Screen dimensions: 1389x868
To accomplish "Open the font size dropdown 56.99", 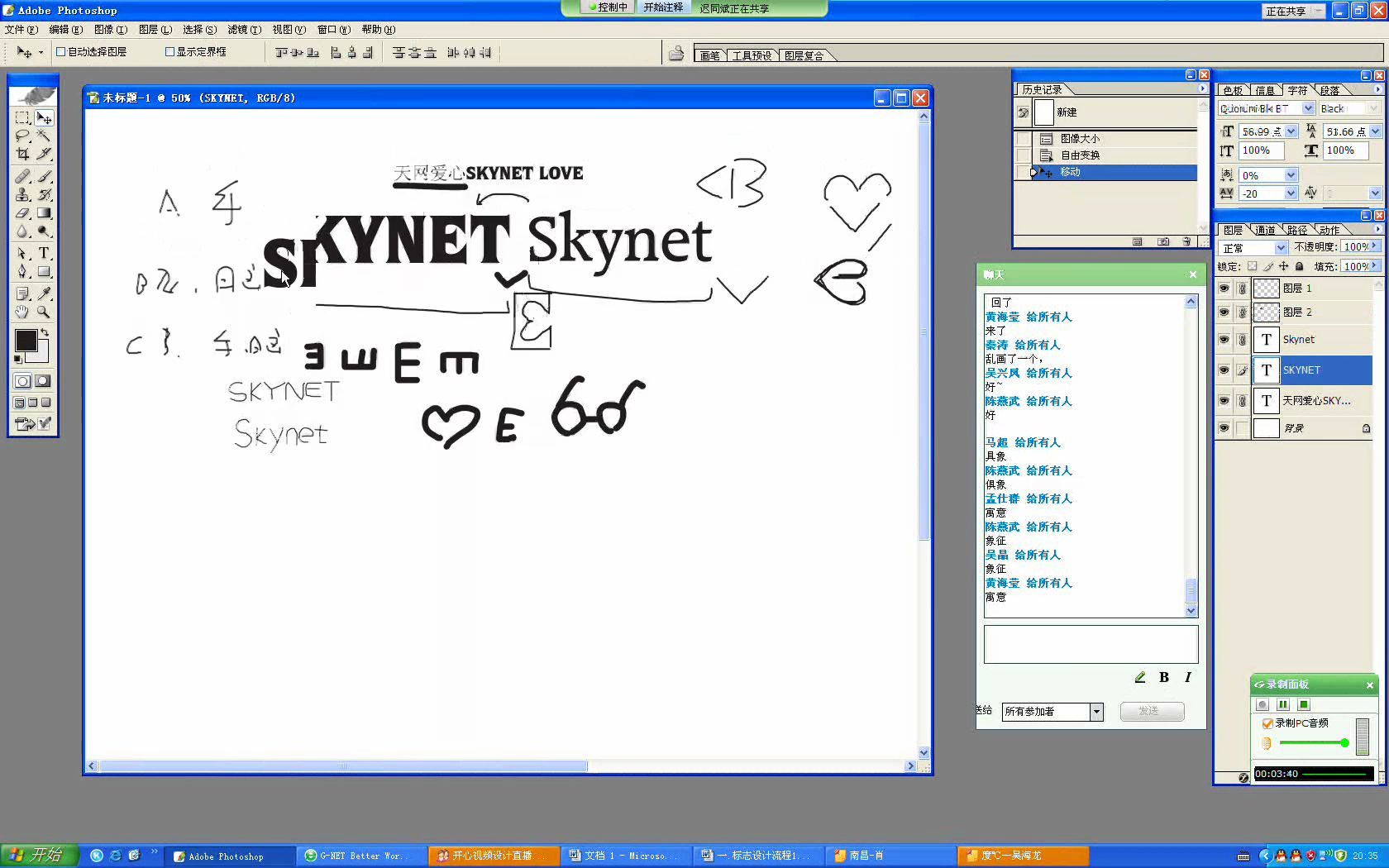I will pos(1291,131).
